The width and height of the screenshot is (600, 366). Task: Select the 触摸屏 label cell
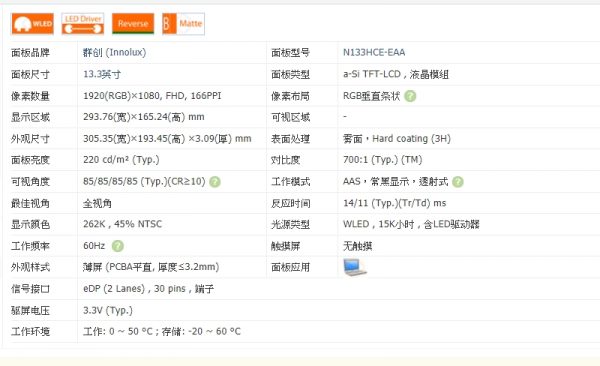(x=285, y=246)
